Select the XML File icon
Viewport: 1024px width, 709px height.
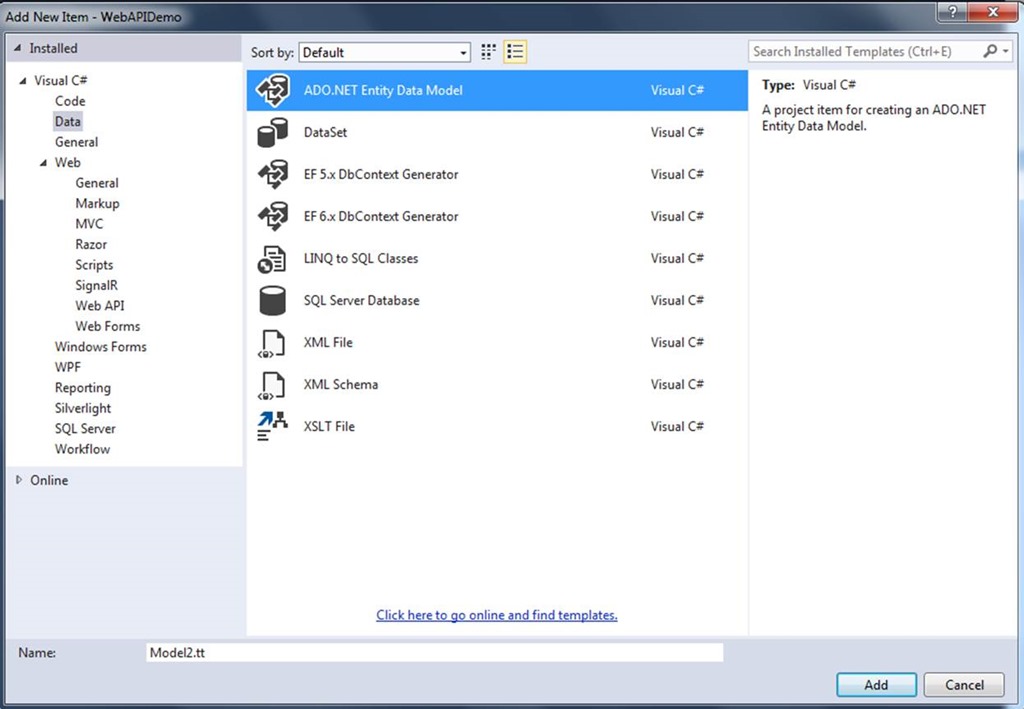click(272, 343)
